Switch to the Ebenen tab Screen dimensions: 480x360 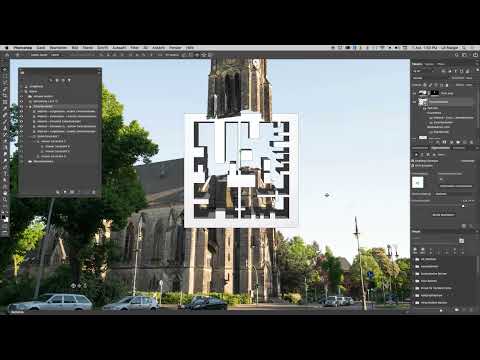(x=417, y=64)
